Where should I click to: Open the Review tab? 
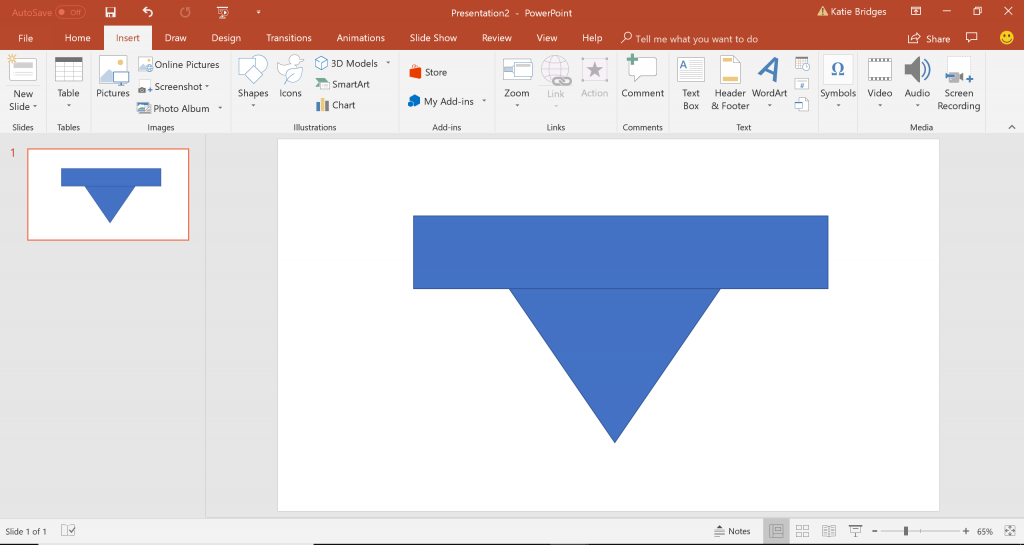pos(496,38)
